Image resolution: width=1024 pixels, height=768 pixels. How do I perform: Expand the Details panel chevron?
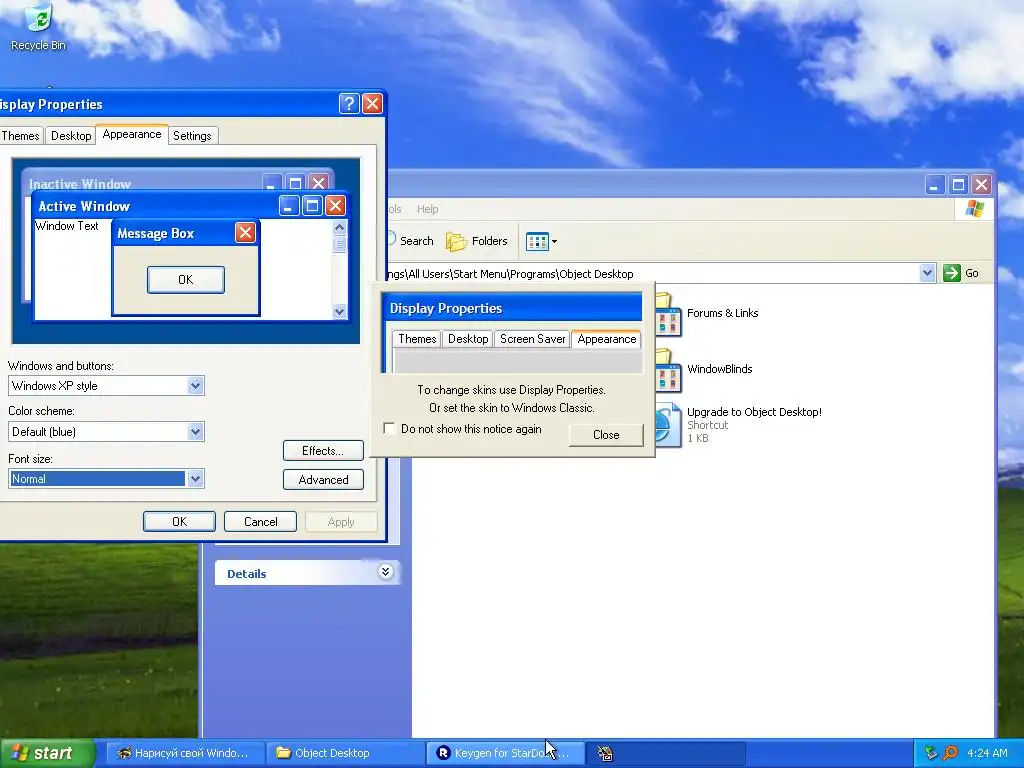tap(385, 572)
